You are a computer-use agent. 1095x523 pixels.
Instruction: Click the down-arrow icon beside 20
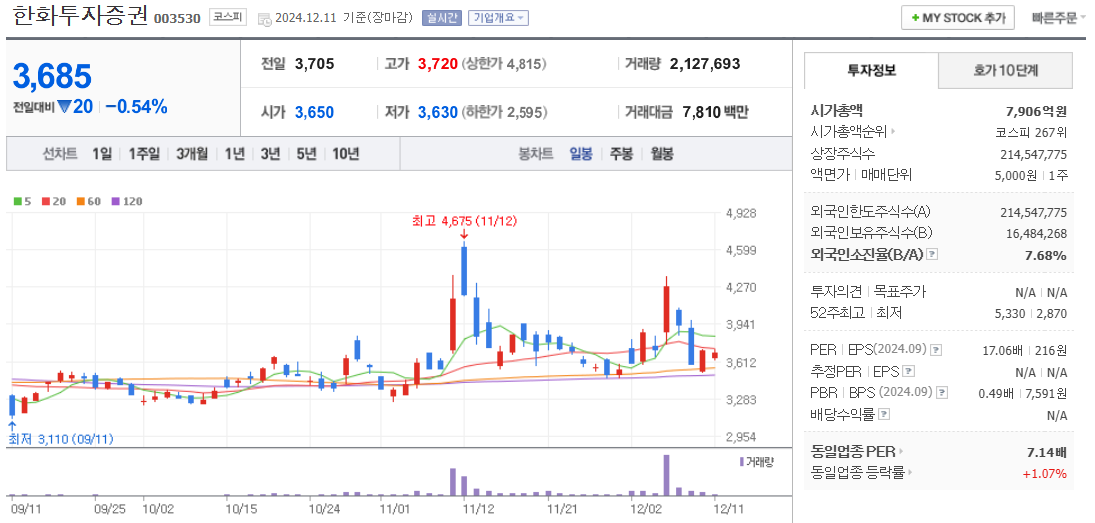(65, 108)
